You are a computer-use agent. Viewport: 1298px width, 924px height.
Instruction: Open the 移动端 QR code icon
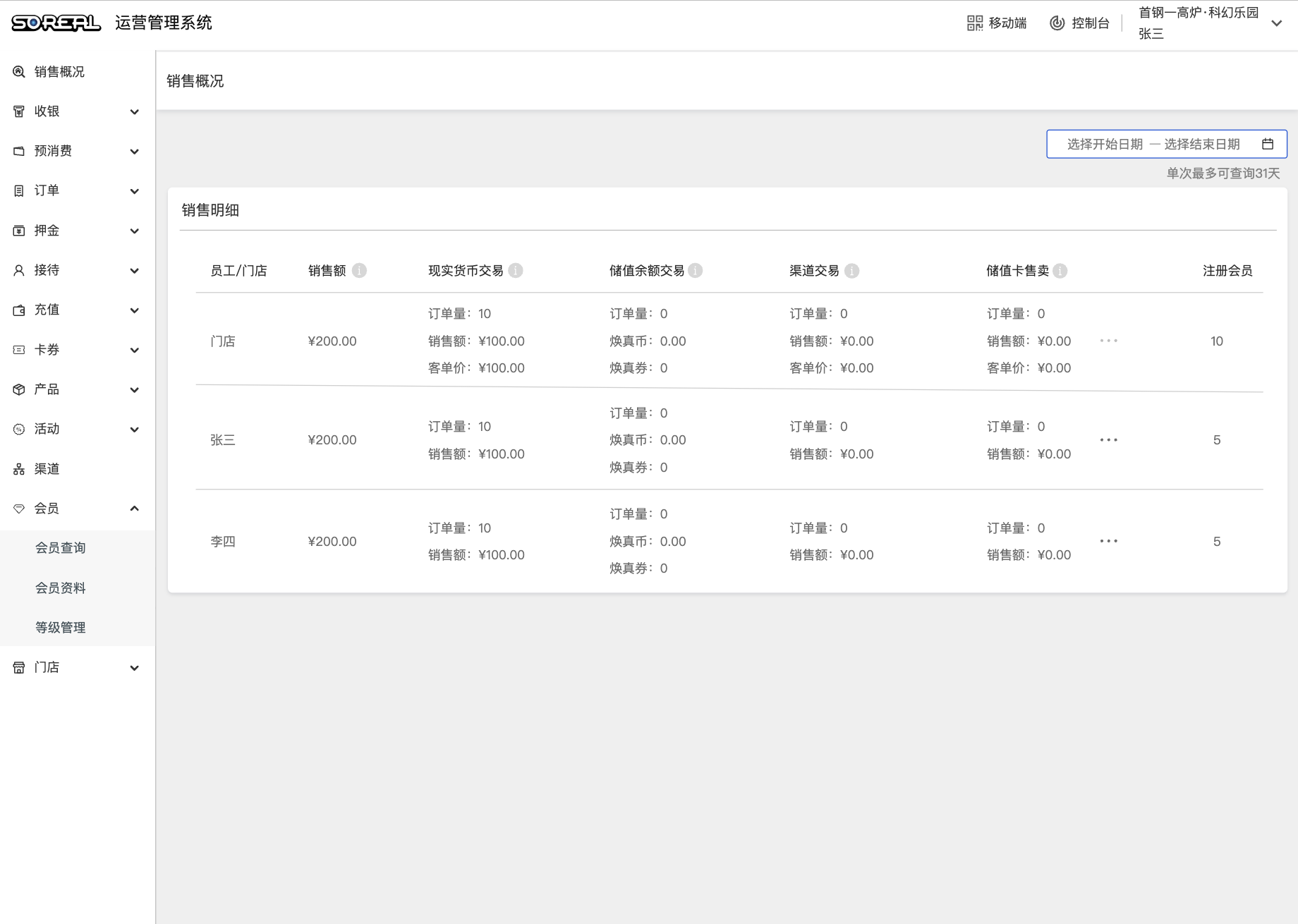coord(974,23)
